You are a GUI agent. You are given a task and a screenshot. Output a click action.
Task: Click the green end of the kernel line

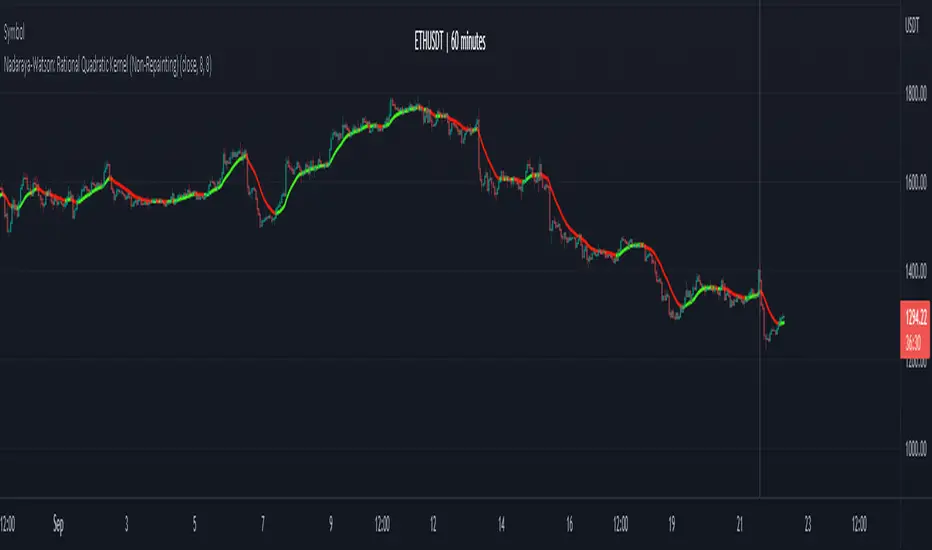coord(782,323)
